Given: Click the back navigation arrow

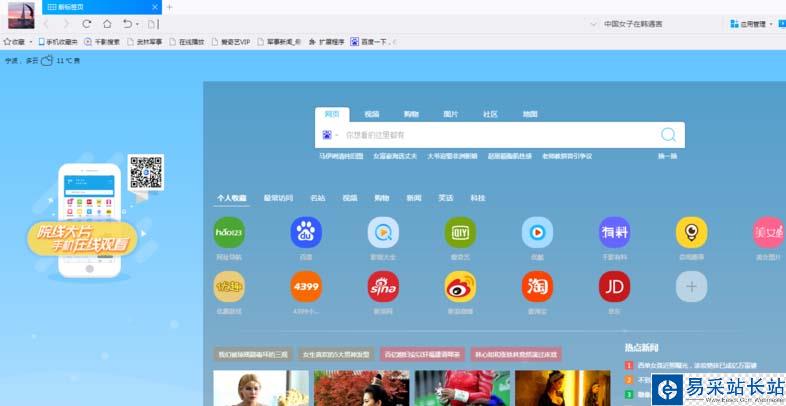Looking at the screenshot, I should point(46,24).
